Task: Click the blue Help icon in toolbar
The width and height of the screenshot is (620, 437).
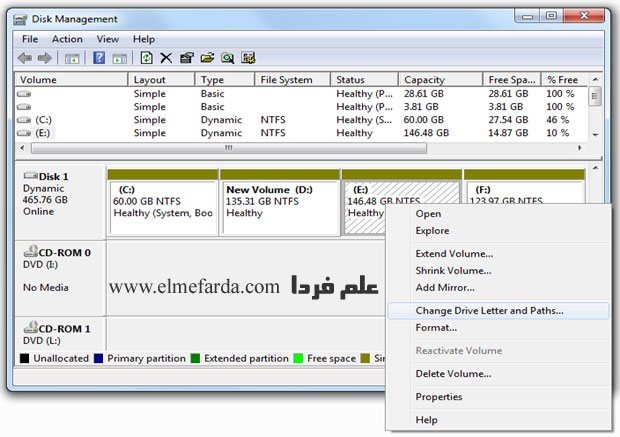Action: (99, 58)
